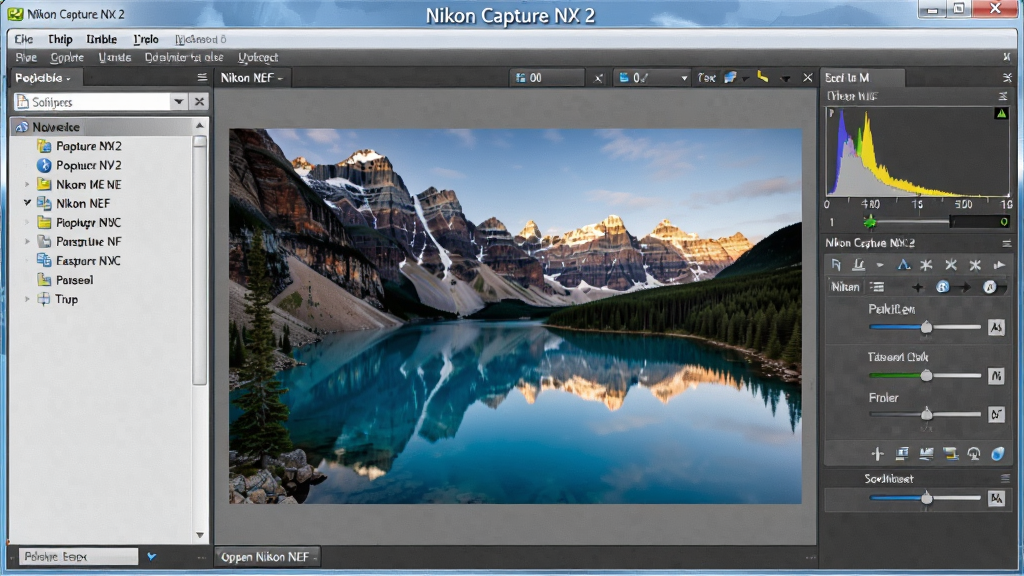This screenshot has height=576, width=1024.
Task: Click the Conire toolbar button
Action: coord(67,57)
